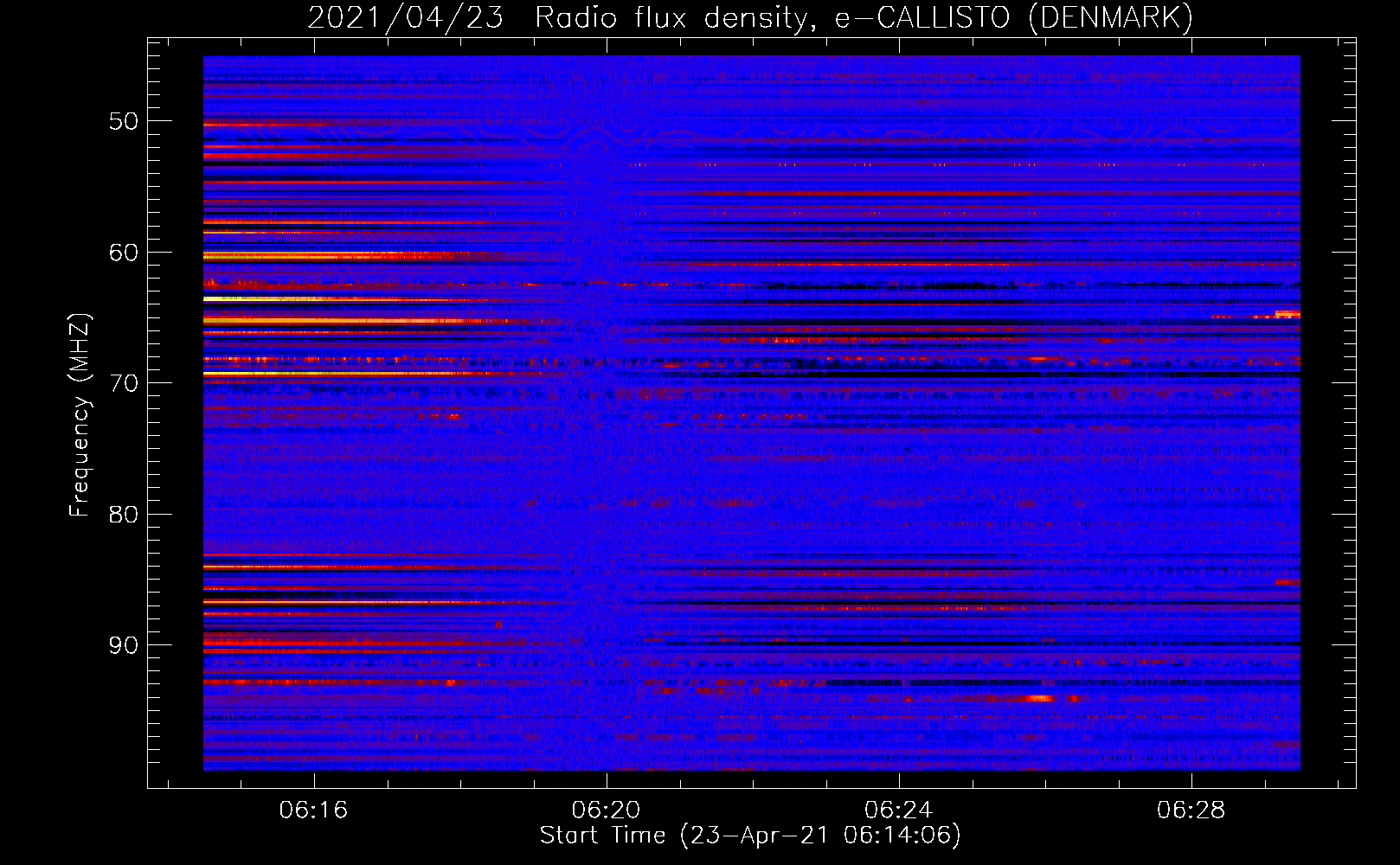This screenshot has height=865, width=1400.
Task: Click the 'Frequency (MHZ)' y-axis label
Action: click(x=80, y=416)
